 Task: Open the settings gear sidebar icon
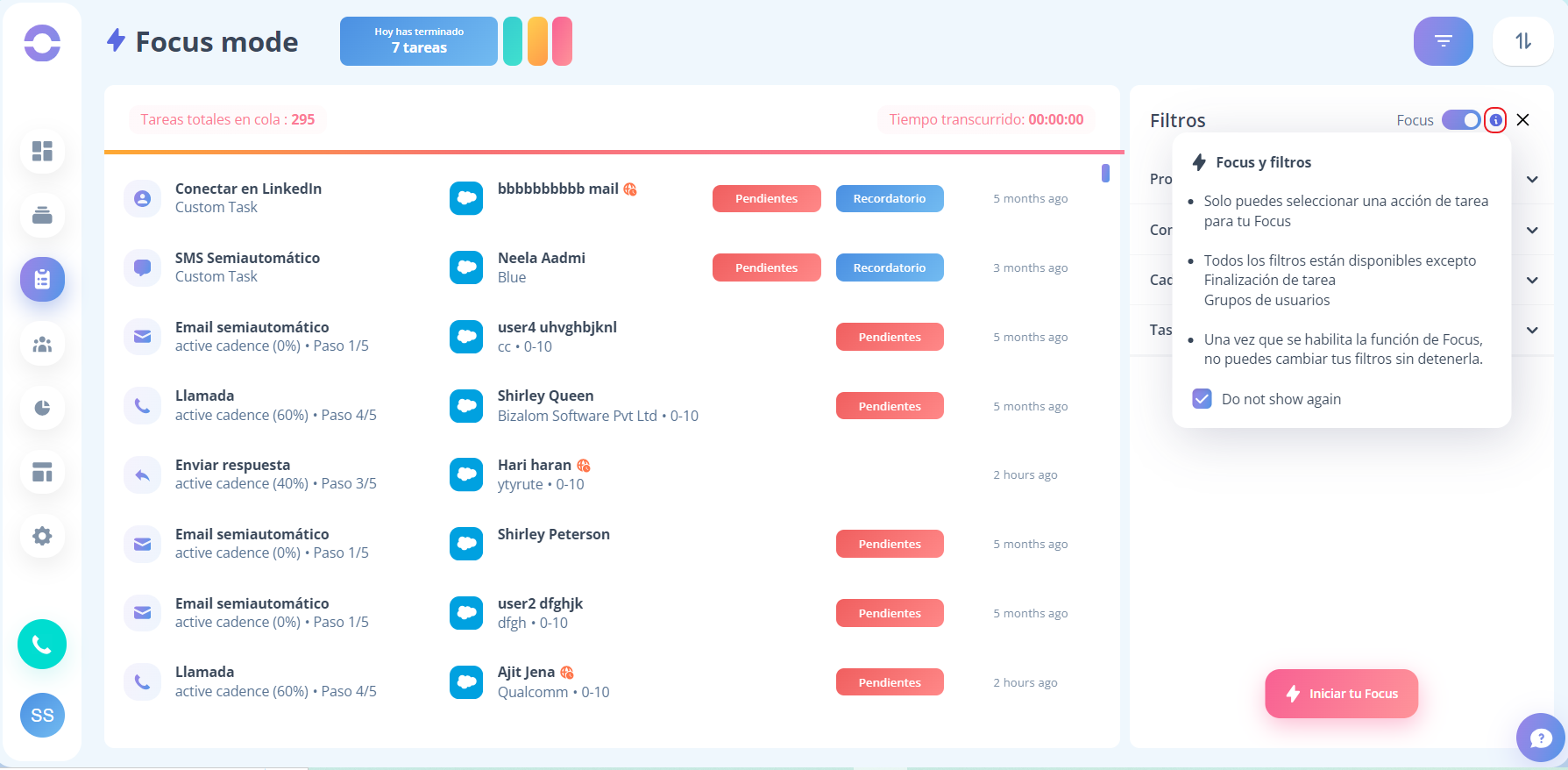[x=42, y=536]
